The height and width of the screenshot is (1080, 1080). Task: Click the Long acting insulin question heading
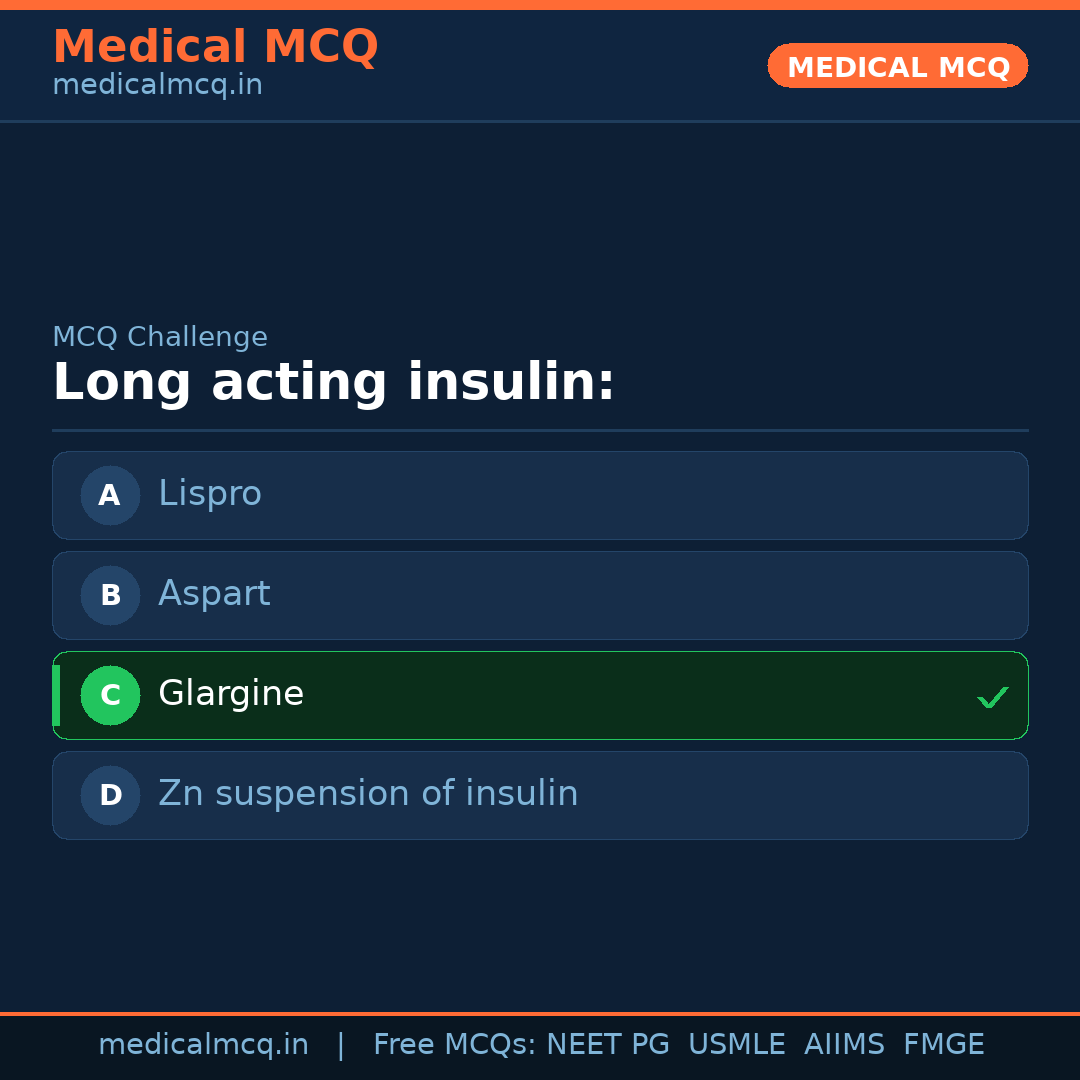[x=334, y=383]
